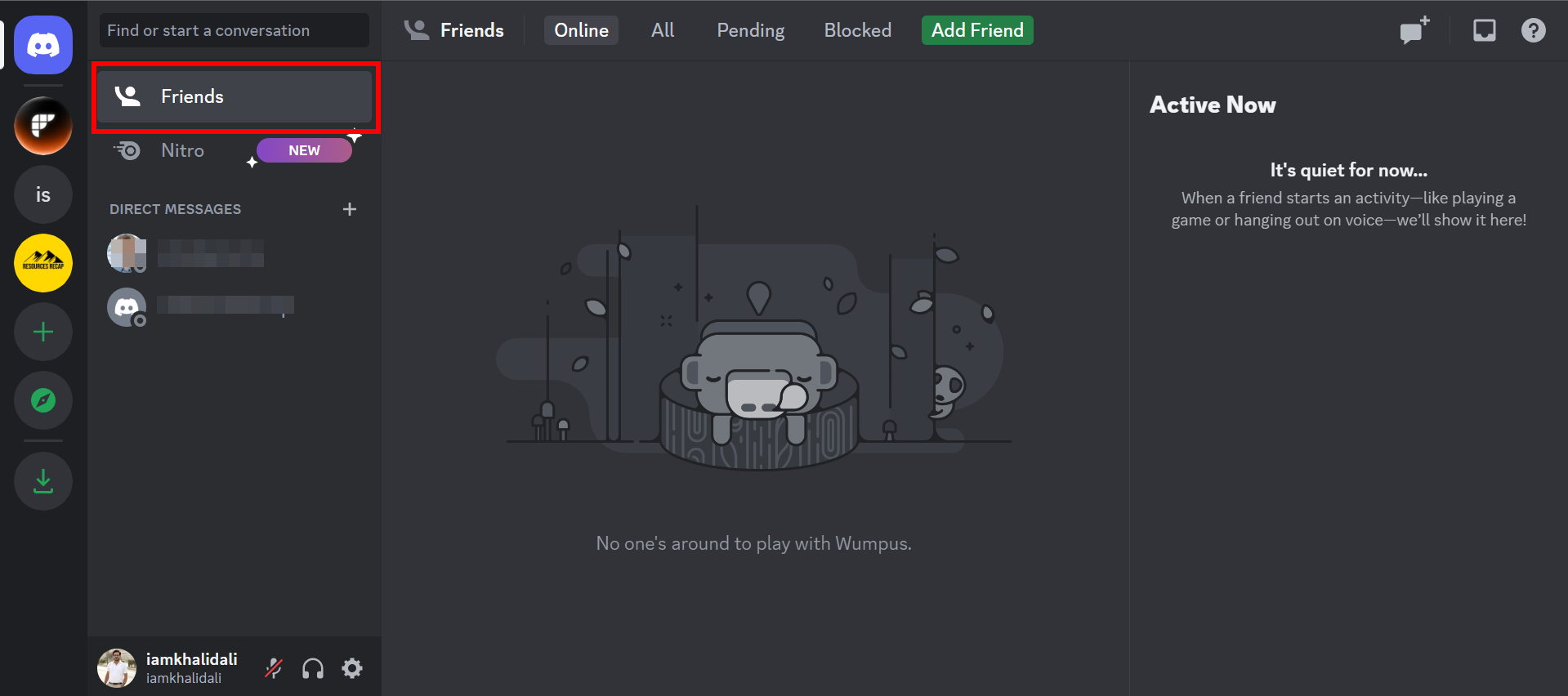1568x696 pixels.
Task: Unmute microphone in user panel
Action: pyautogui.click(x=274, y=668)
